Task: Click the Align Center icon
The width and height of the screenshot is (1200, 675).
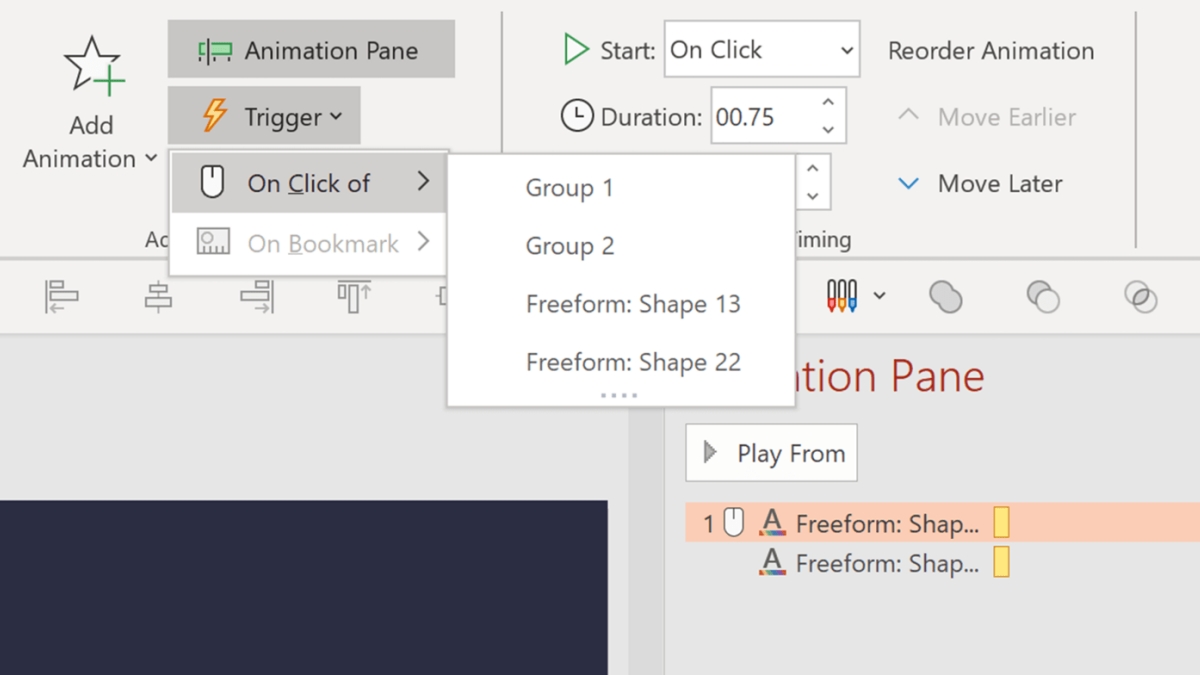Action: 158,297
